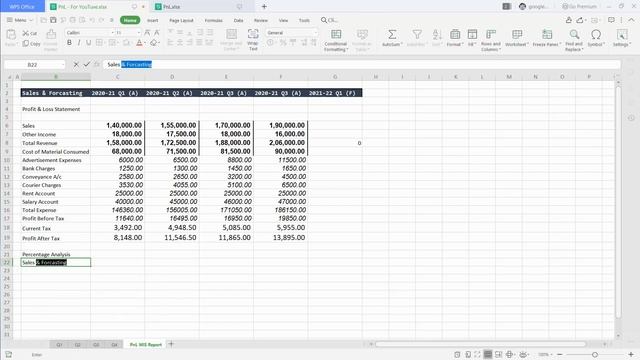Switch to the Insert ribbon tab

pos(153,20)
